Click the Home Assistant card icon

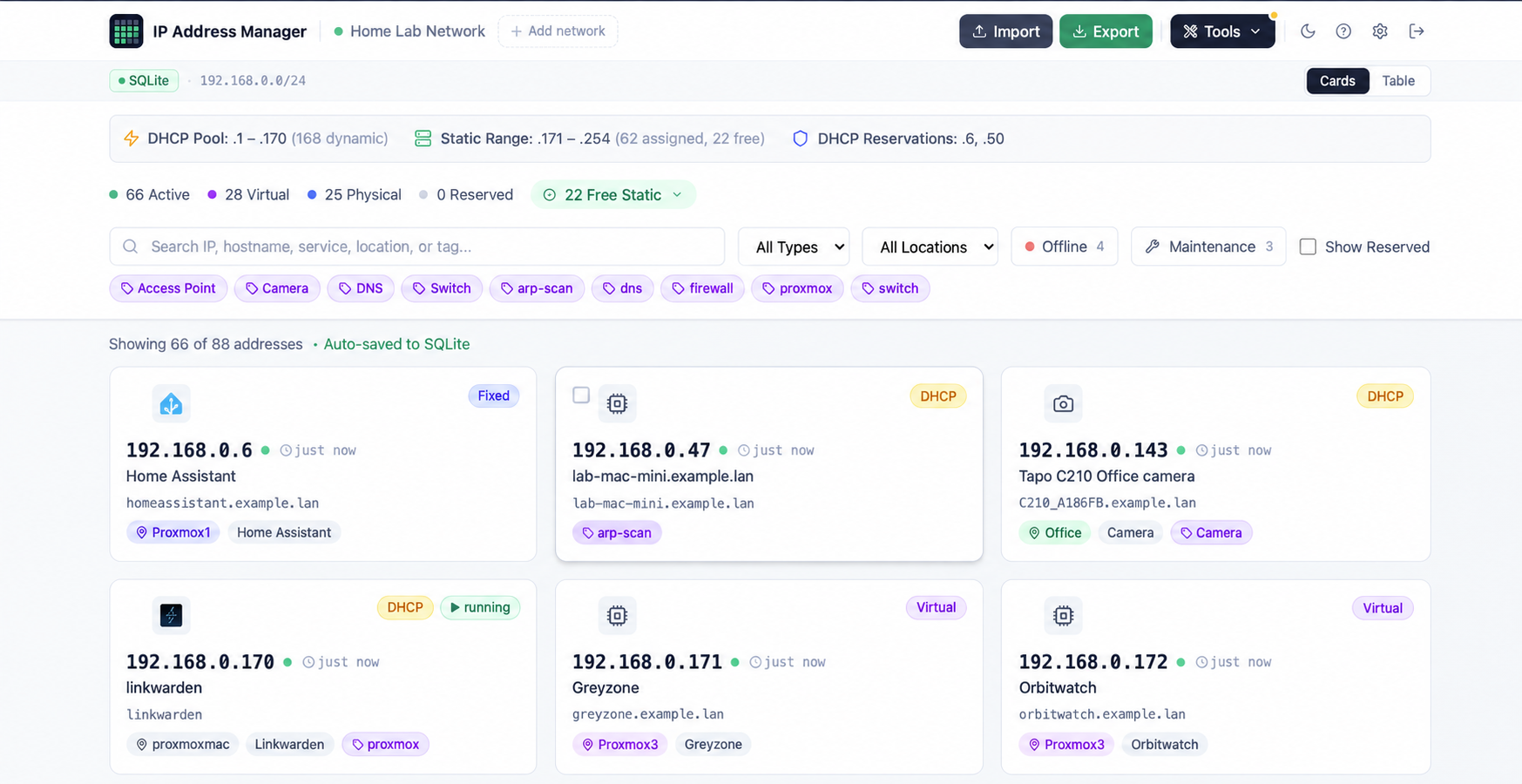coord(171,403)
